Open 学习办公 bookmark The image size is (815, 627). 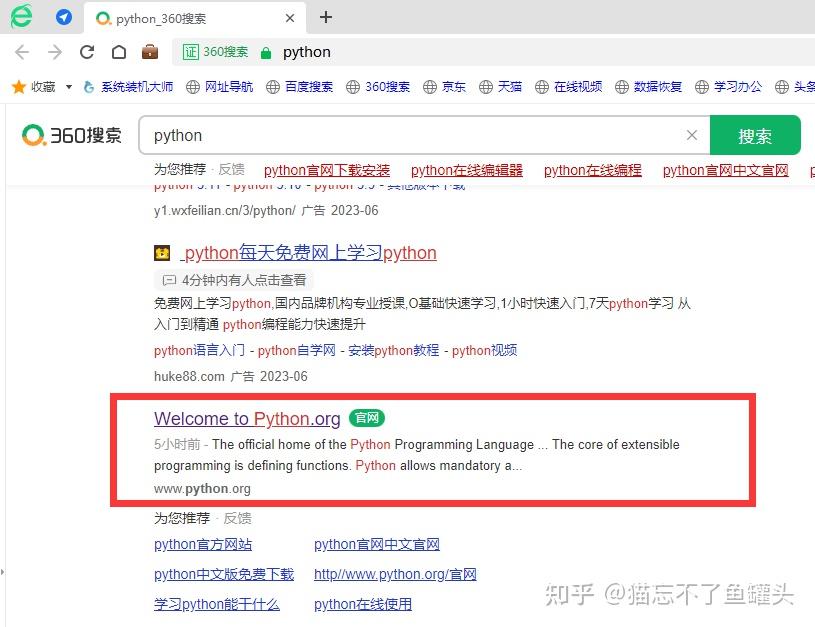click(x=728, y=87)
